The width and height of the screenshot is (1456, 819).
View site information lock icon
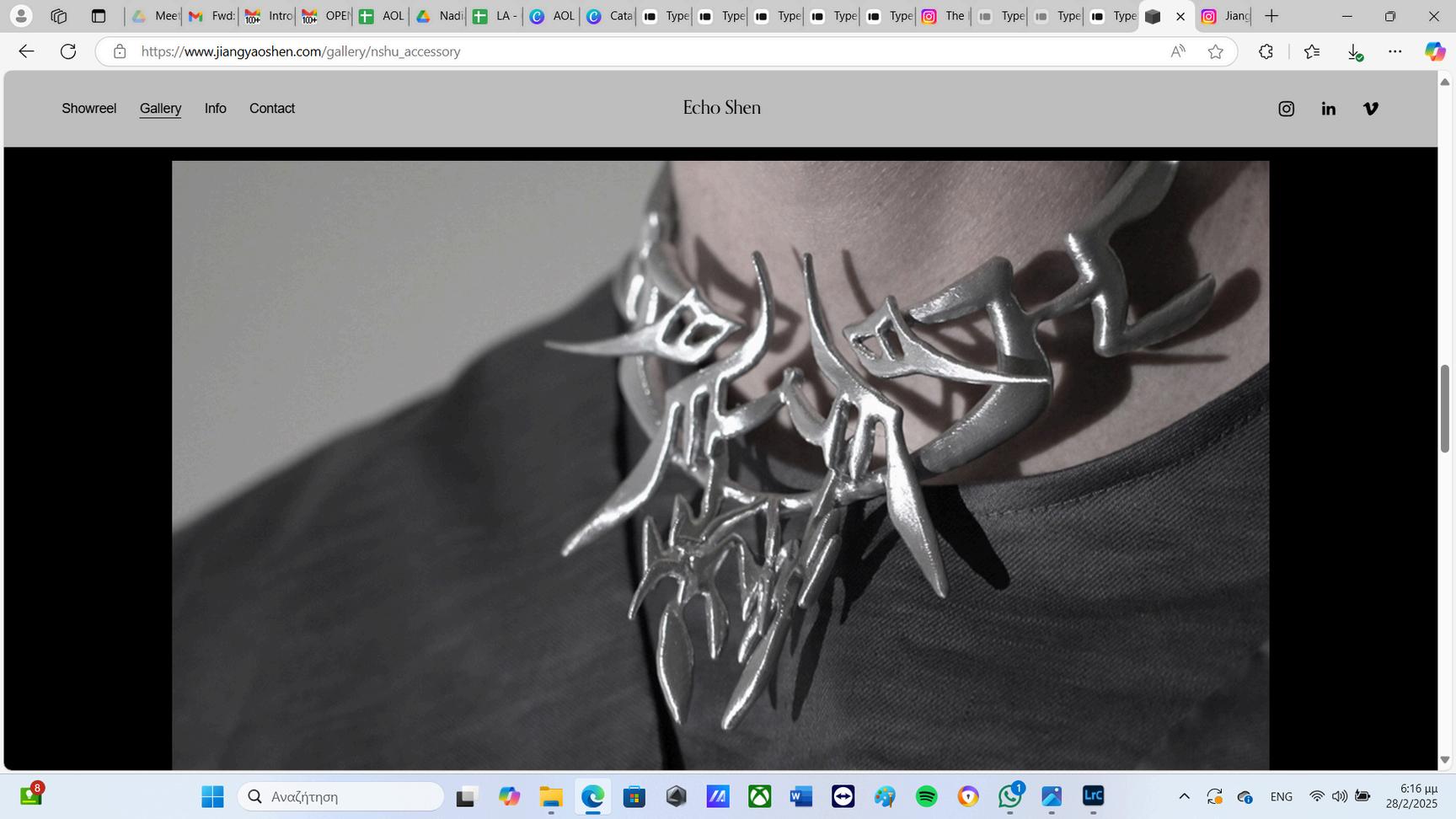click(x=120, y=51)
